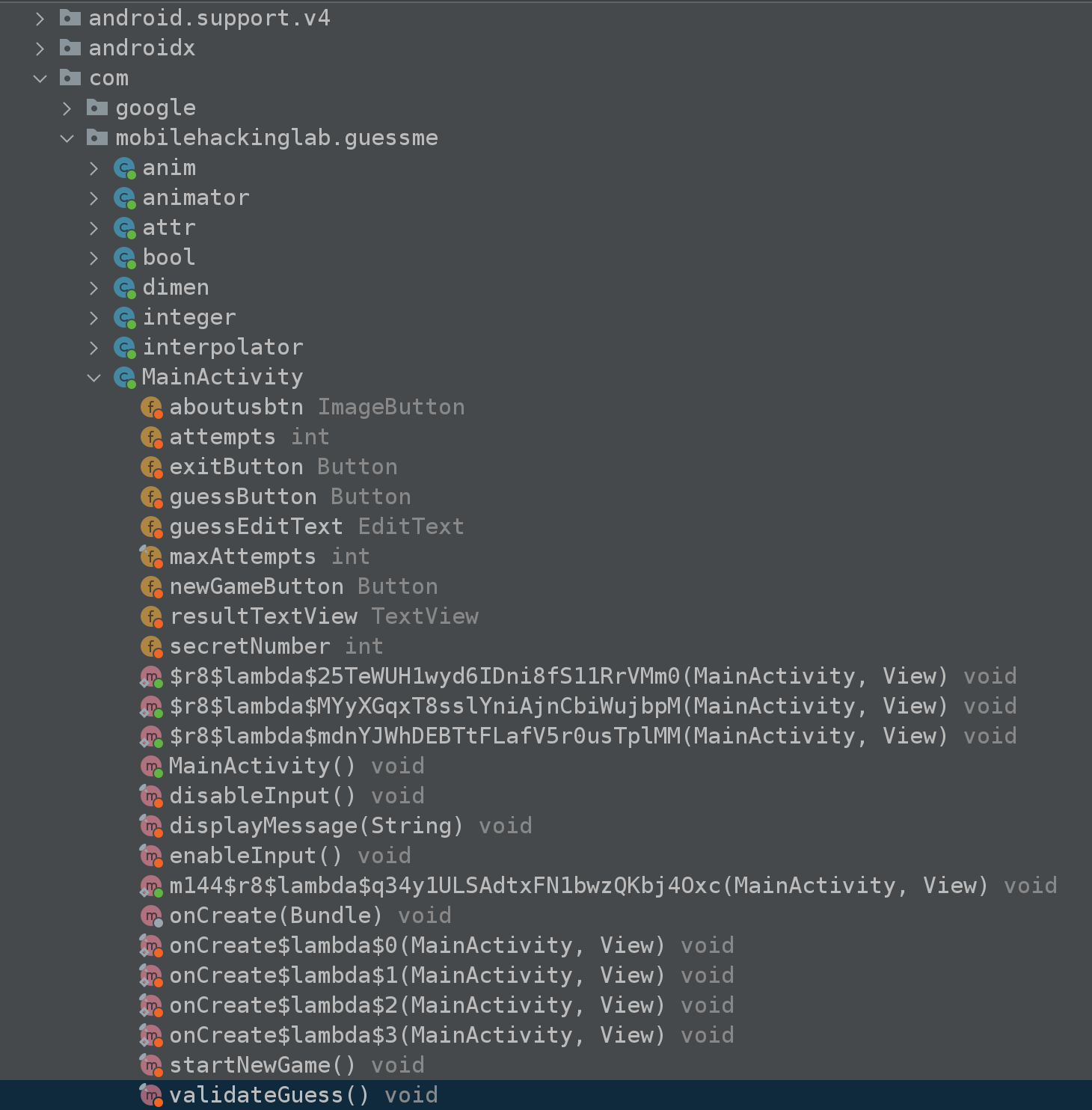
Task: Expand the anim class node
Action: tap(94, 168)
